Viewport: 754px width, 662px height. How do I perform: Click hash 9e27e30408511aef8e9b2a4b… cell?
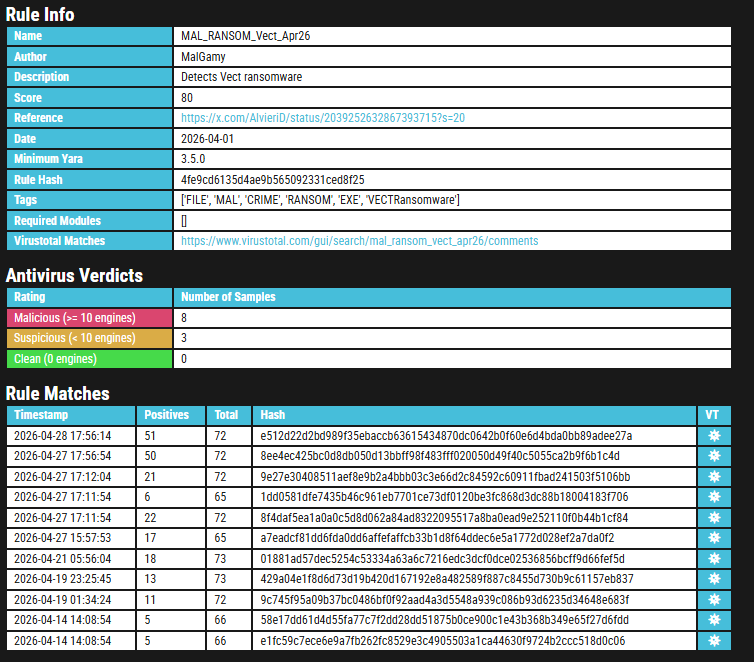tap(474, 476)
